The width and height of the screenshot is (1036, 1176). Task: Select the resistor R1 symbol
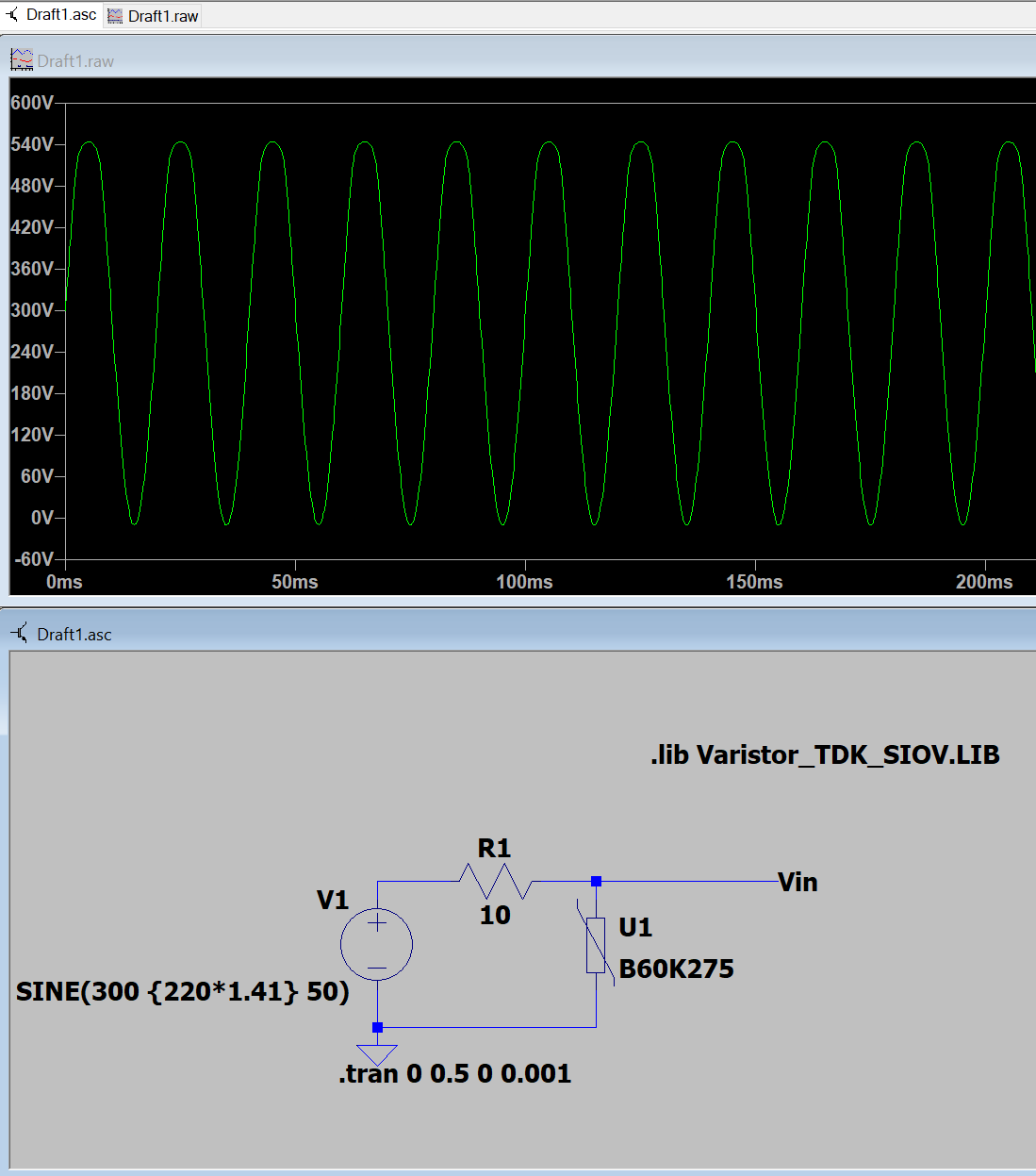point(496,881)
